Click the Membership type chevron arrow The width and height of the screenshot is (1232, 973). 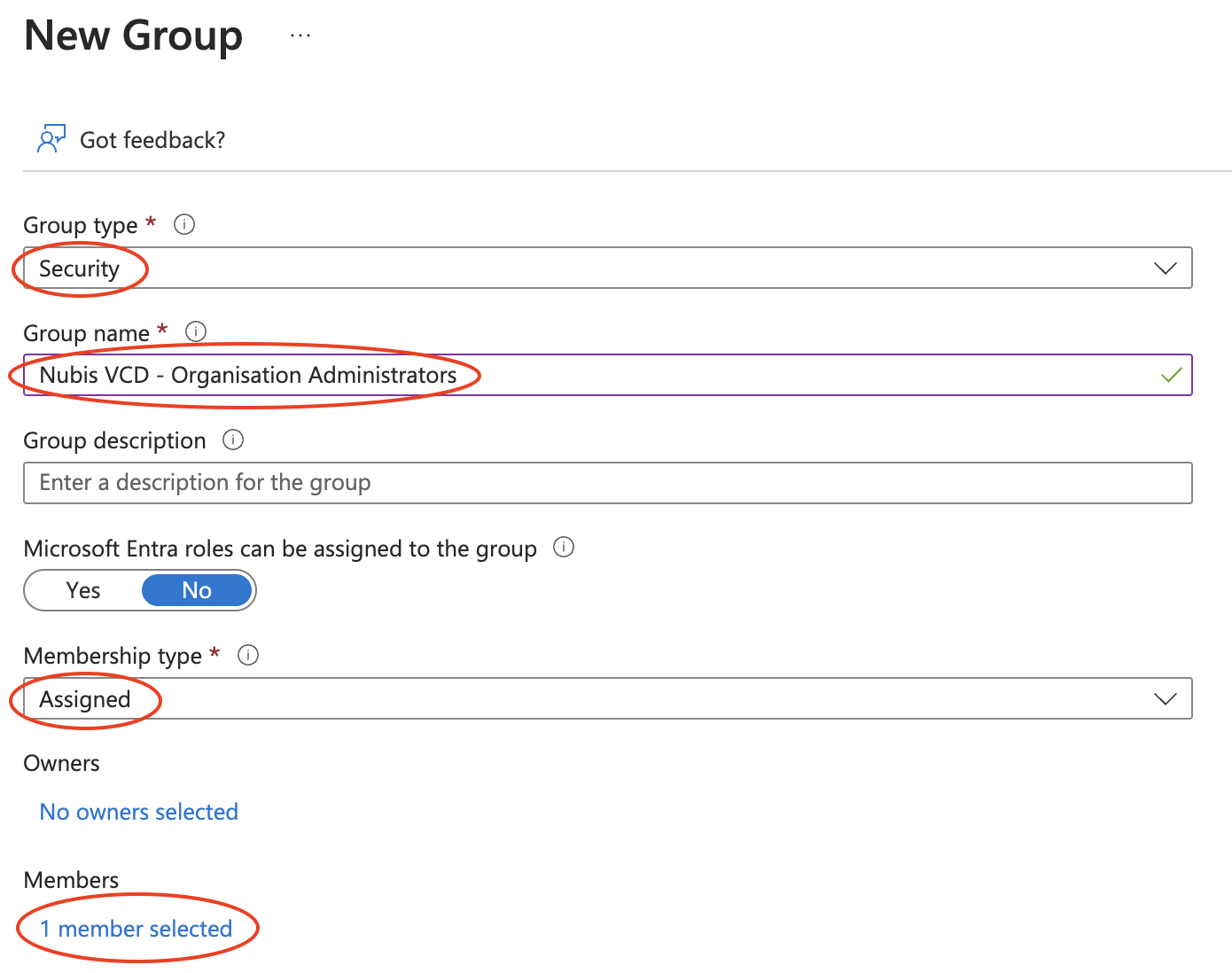[1166, 698]
